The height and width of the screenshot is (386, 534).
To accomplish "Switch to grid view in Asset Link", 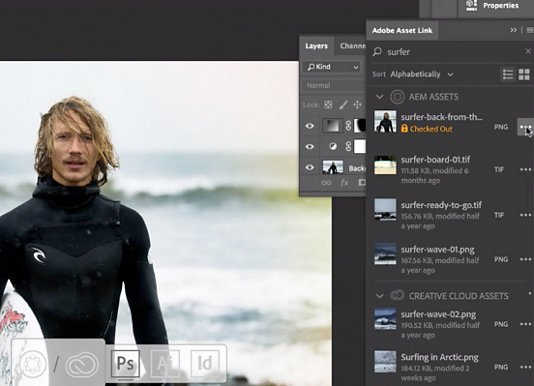I will pos(524,74).
